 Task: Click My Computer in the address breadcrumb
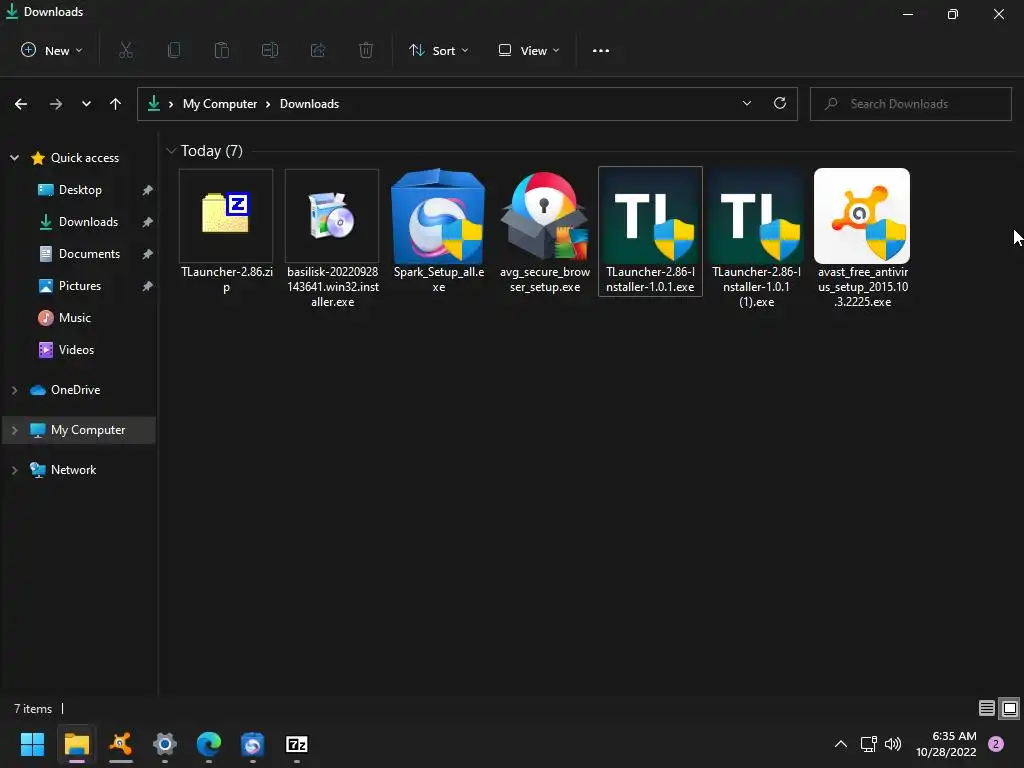219,104
